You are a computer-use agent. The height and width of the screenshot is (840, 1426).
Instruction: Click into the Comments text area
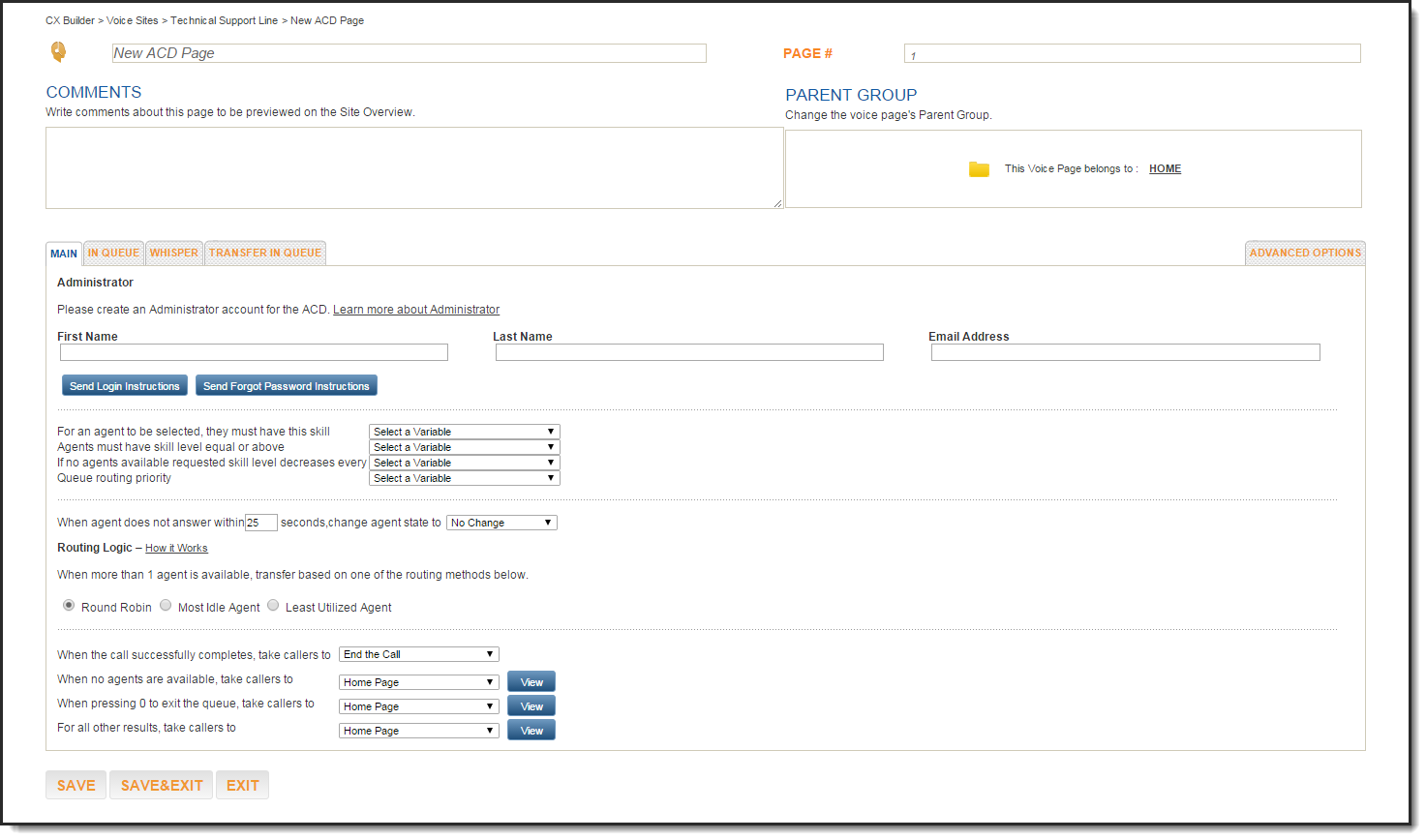pyautogui.click(x=413, y=168)
